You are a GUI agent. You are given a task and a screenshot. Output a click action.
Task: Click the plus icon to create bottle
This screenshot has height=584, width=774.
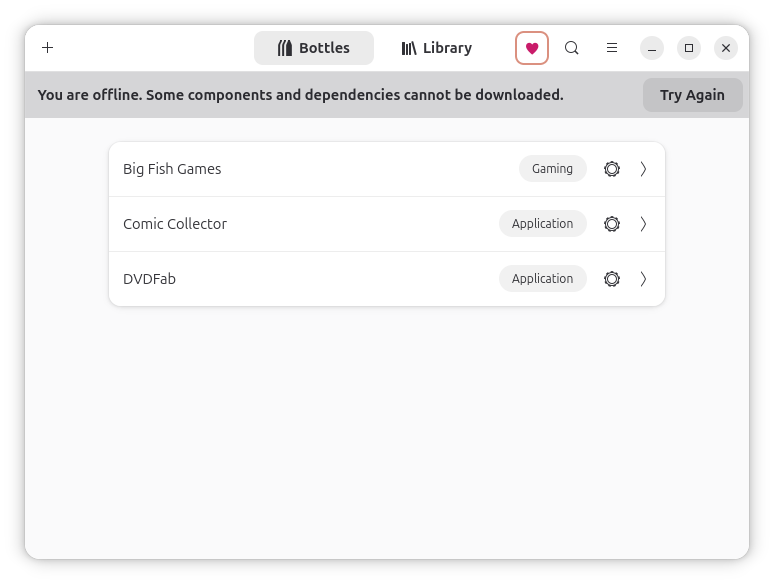coord(47,48)
